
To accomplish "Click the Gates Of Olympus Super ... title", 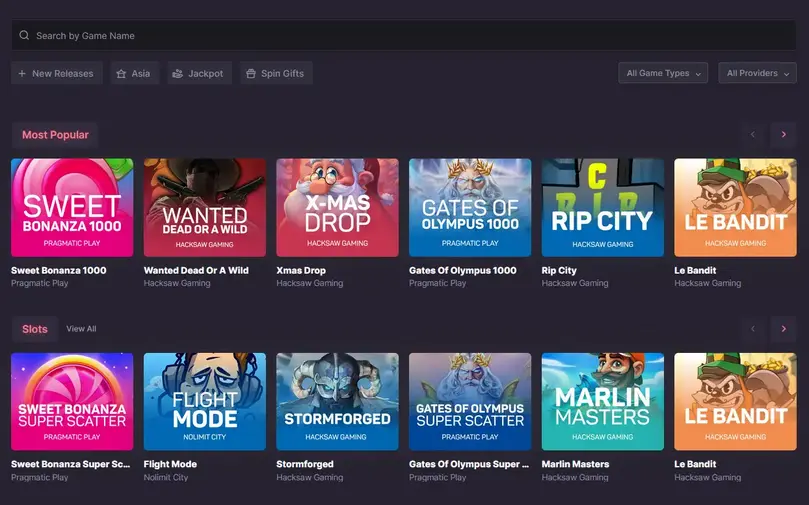I will [469, 464].
